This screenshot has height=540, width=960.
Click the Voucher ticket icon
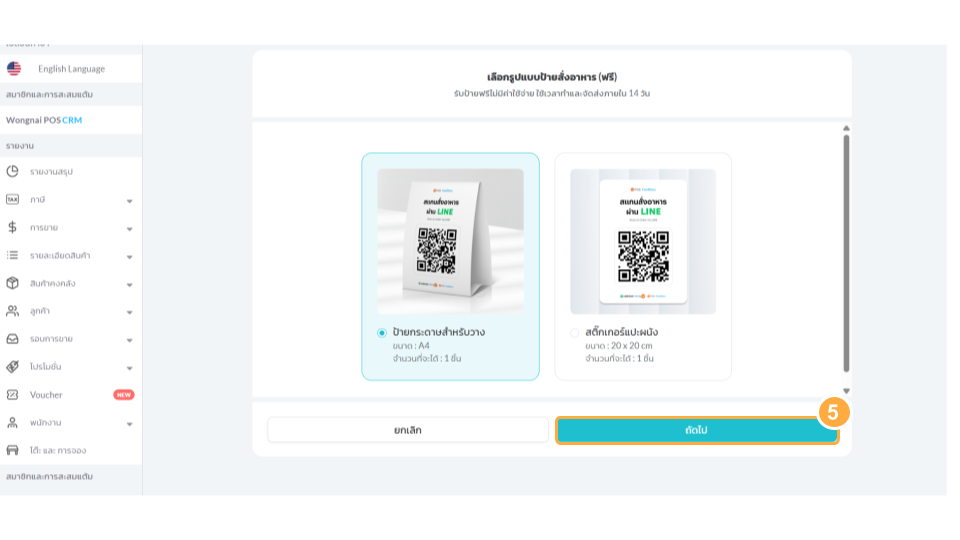[x=12, y=395]
